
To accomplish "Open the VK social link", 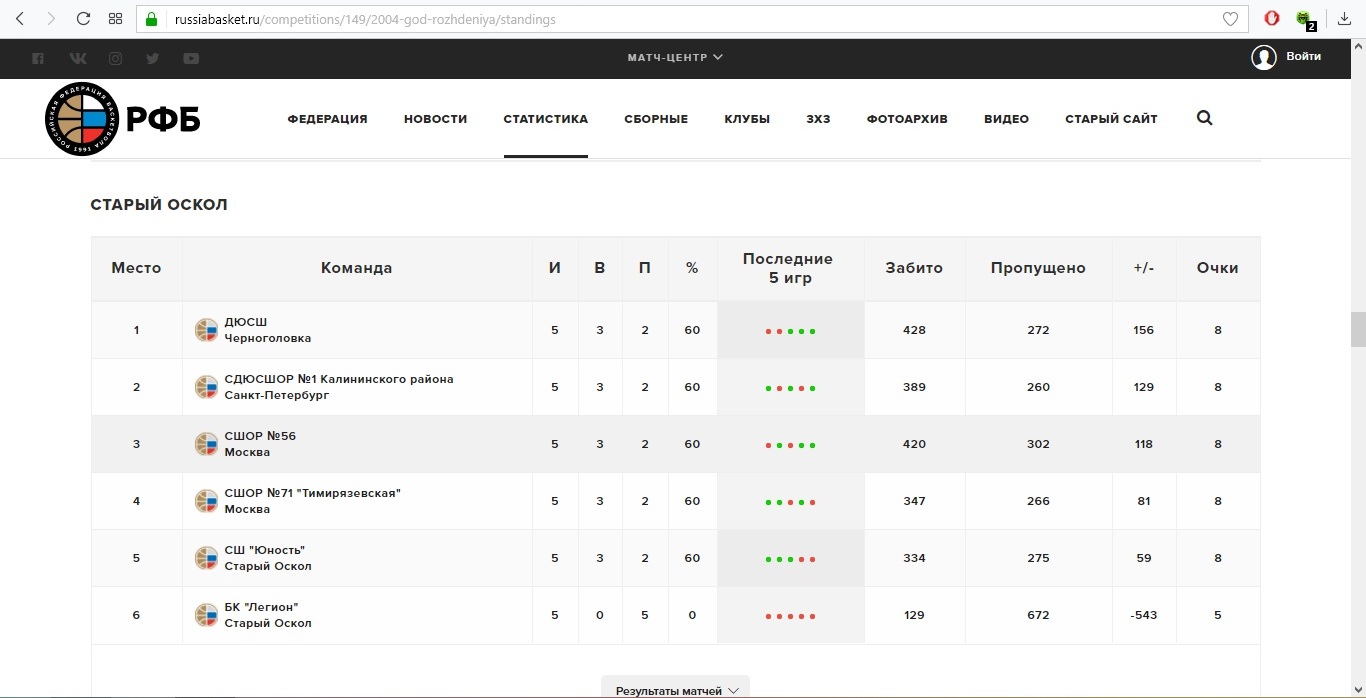I will [77, 58].
